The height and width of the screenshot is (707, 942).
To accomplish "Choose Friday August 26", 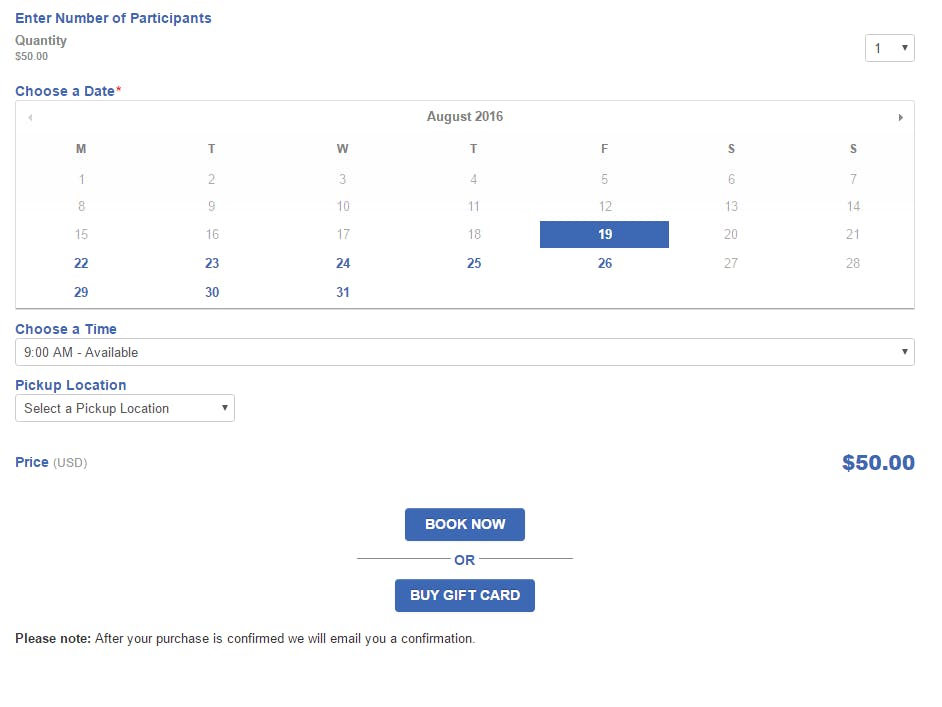I will pyautogui.click(x=605, y=264).
